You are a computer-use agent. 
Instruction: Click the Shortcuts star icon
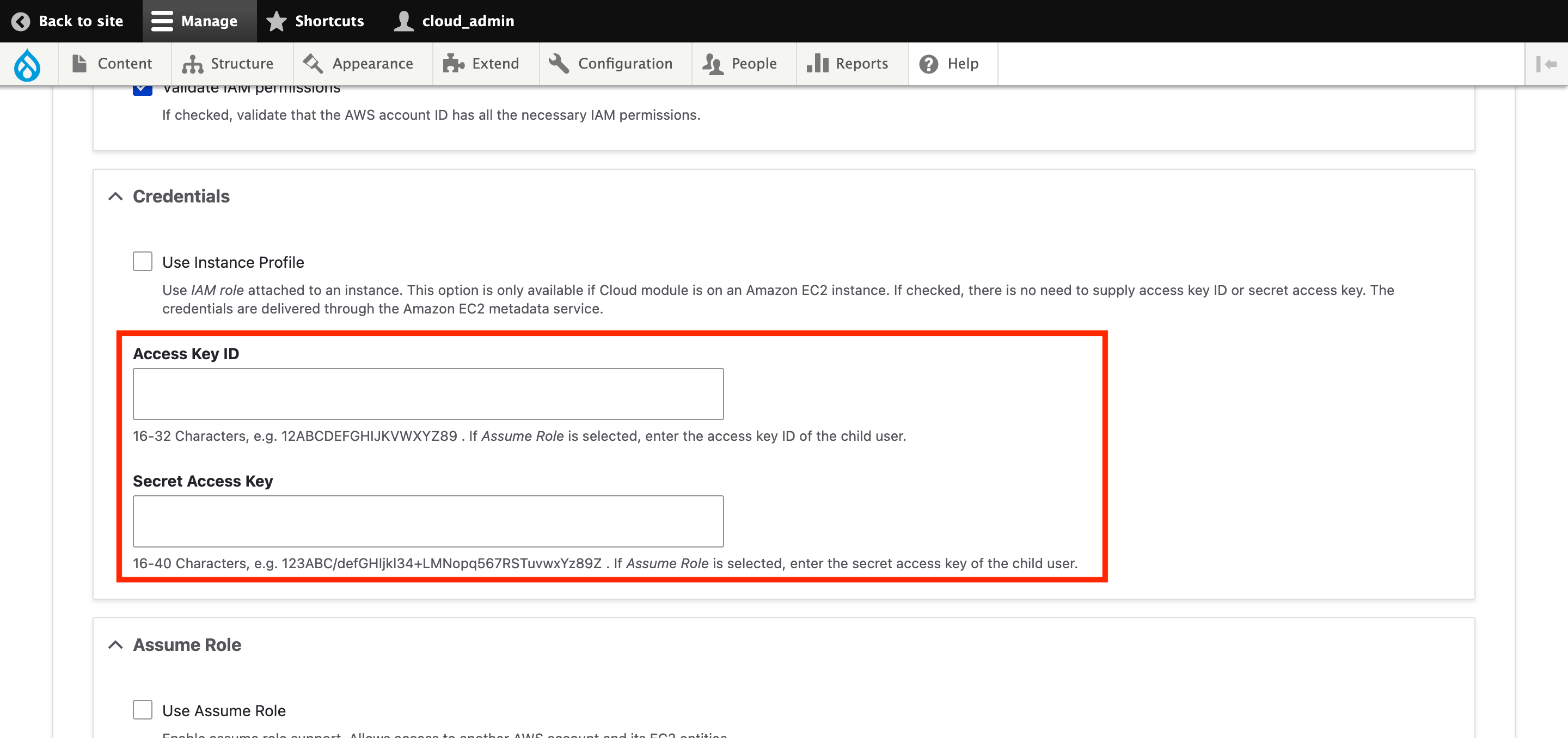click(x=277, y=21)
